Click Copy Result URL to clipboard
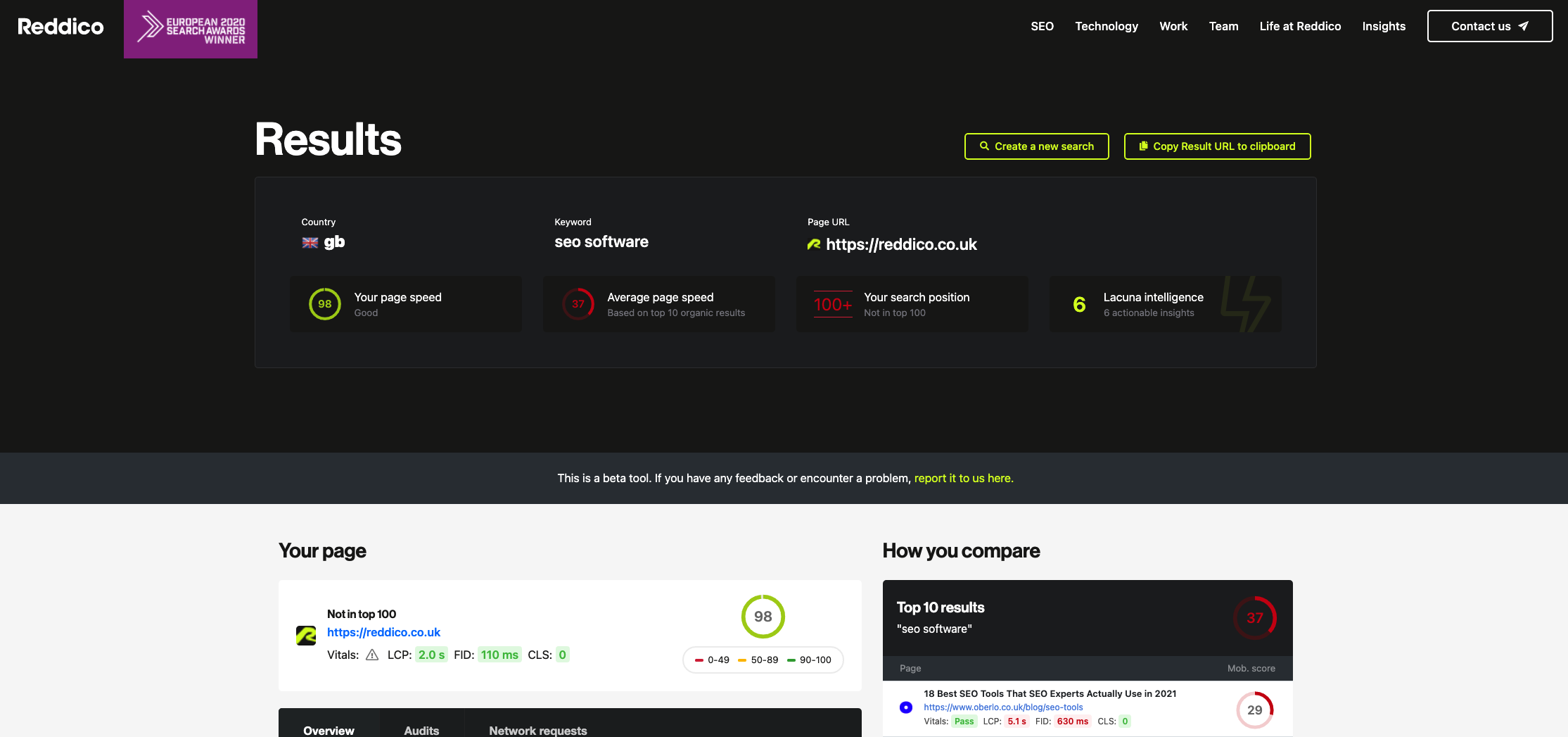 pos(1218,146)
